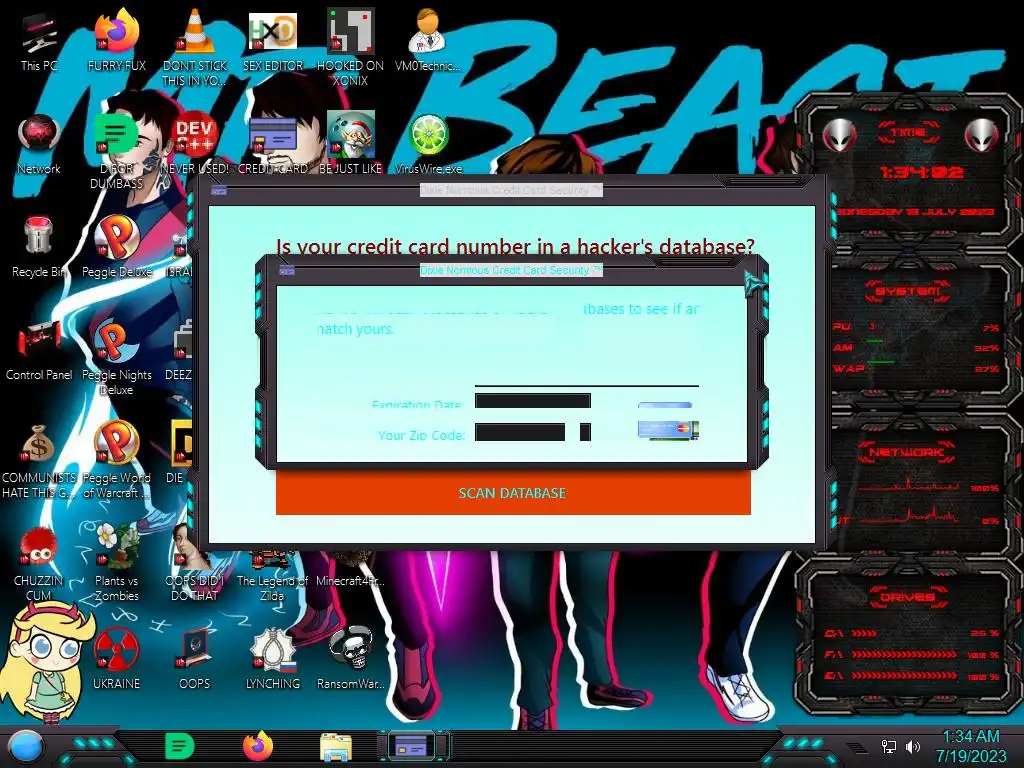Open File Explorer from the taskbar
This screenshot has height=768, width=1024.
point(336,747)
